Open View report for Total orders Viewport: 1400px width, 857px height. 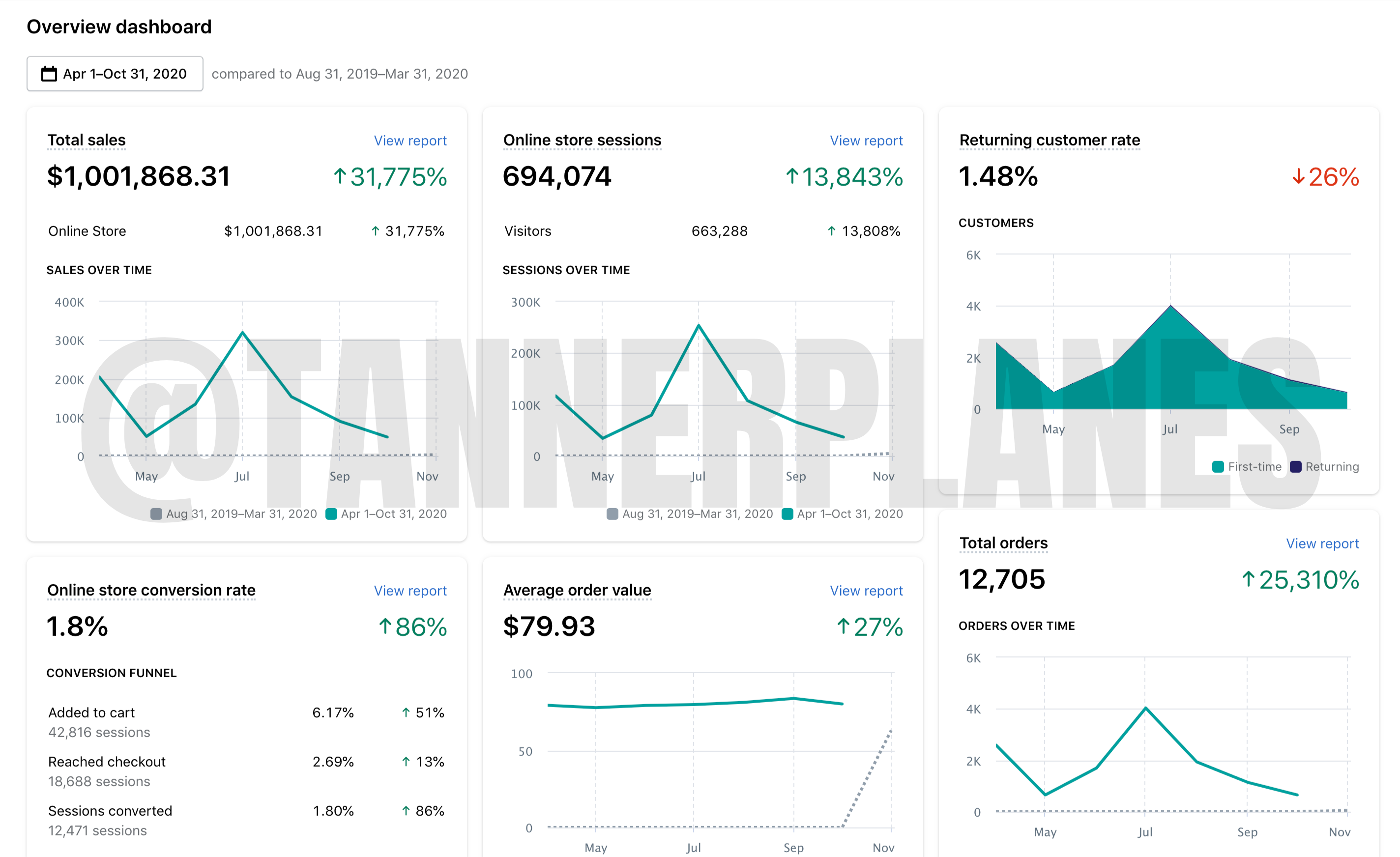coord(1322,543)
